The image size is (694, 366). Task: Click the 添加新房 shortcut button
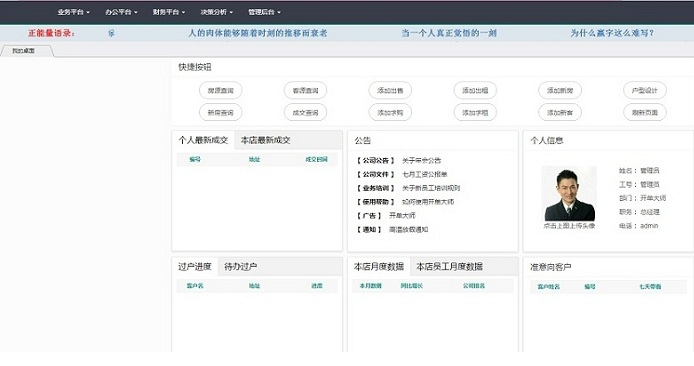[x=560, y=90]
